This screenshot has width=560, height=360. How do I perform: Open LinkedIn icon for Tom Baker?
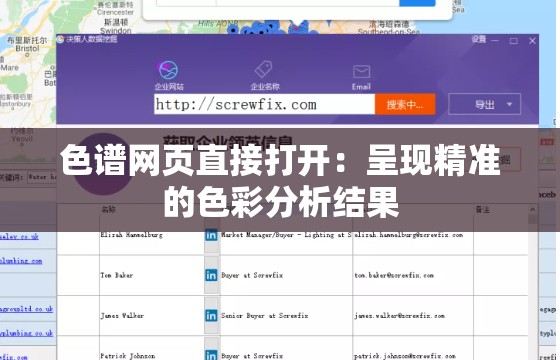click(211, 275)
